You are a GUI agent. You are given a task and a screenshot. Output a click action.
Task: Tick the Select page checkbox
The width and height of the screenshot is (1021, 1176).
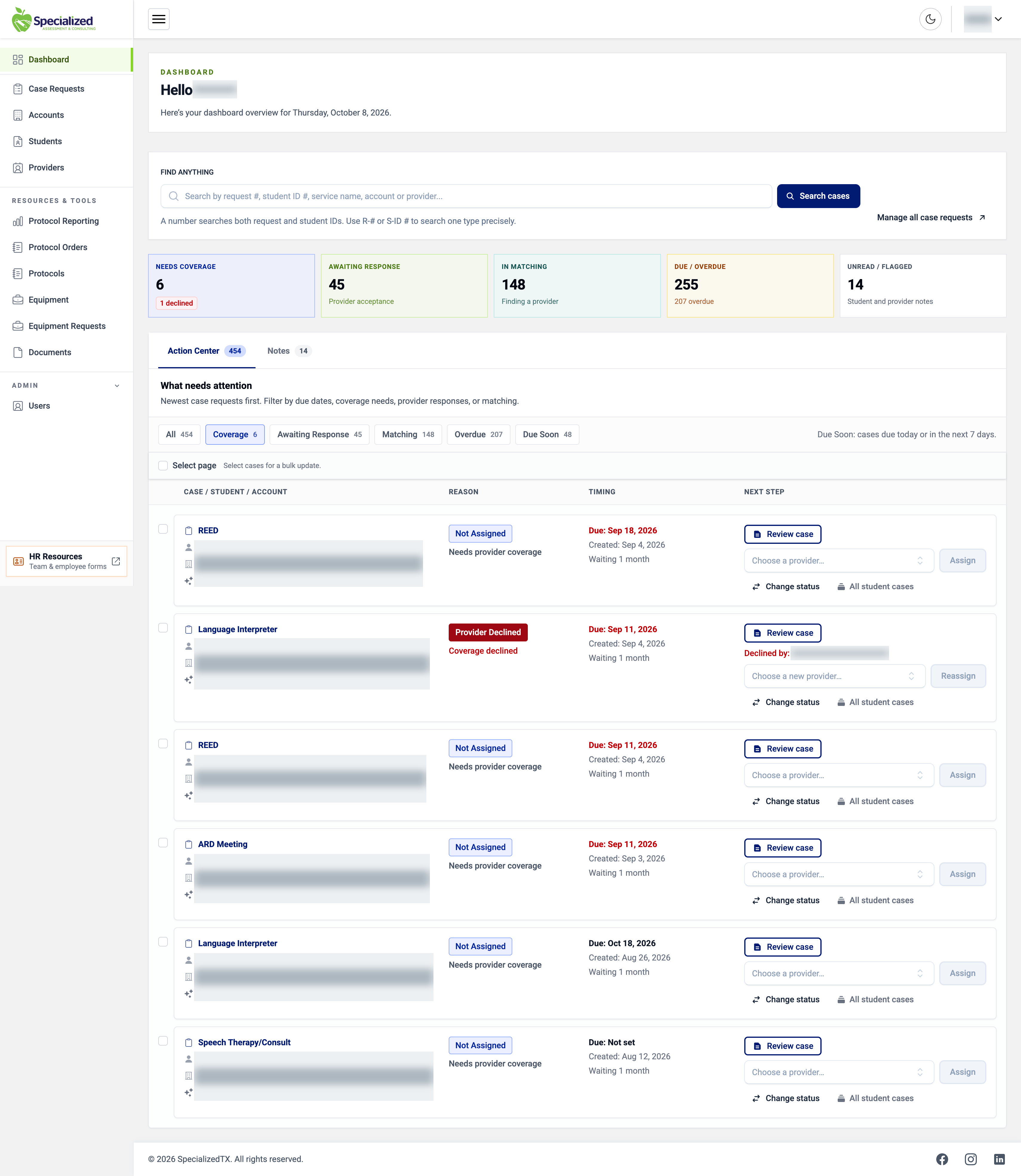163,465
